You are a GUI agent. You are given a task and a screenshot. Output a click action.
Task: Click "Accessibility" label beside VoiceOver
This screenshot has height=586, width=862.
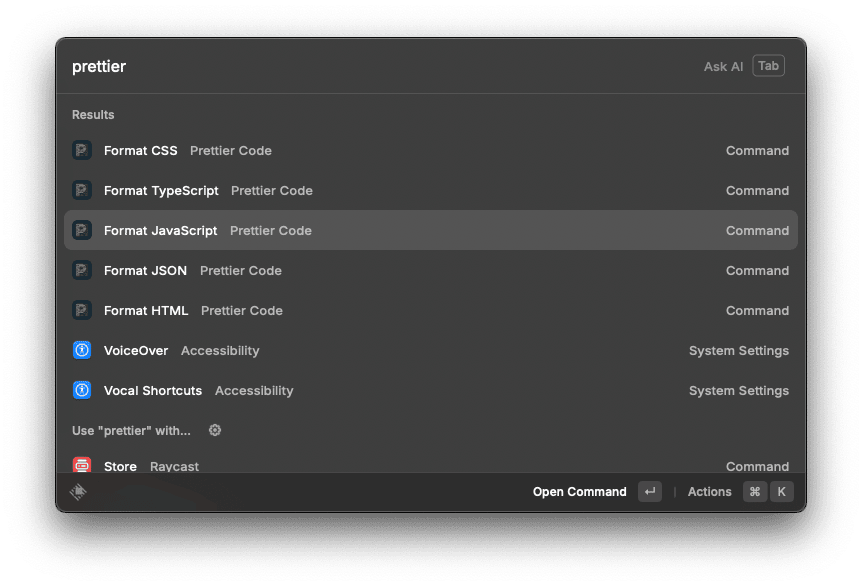[x=220, y=351]
